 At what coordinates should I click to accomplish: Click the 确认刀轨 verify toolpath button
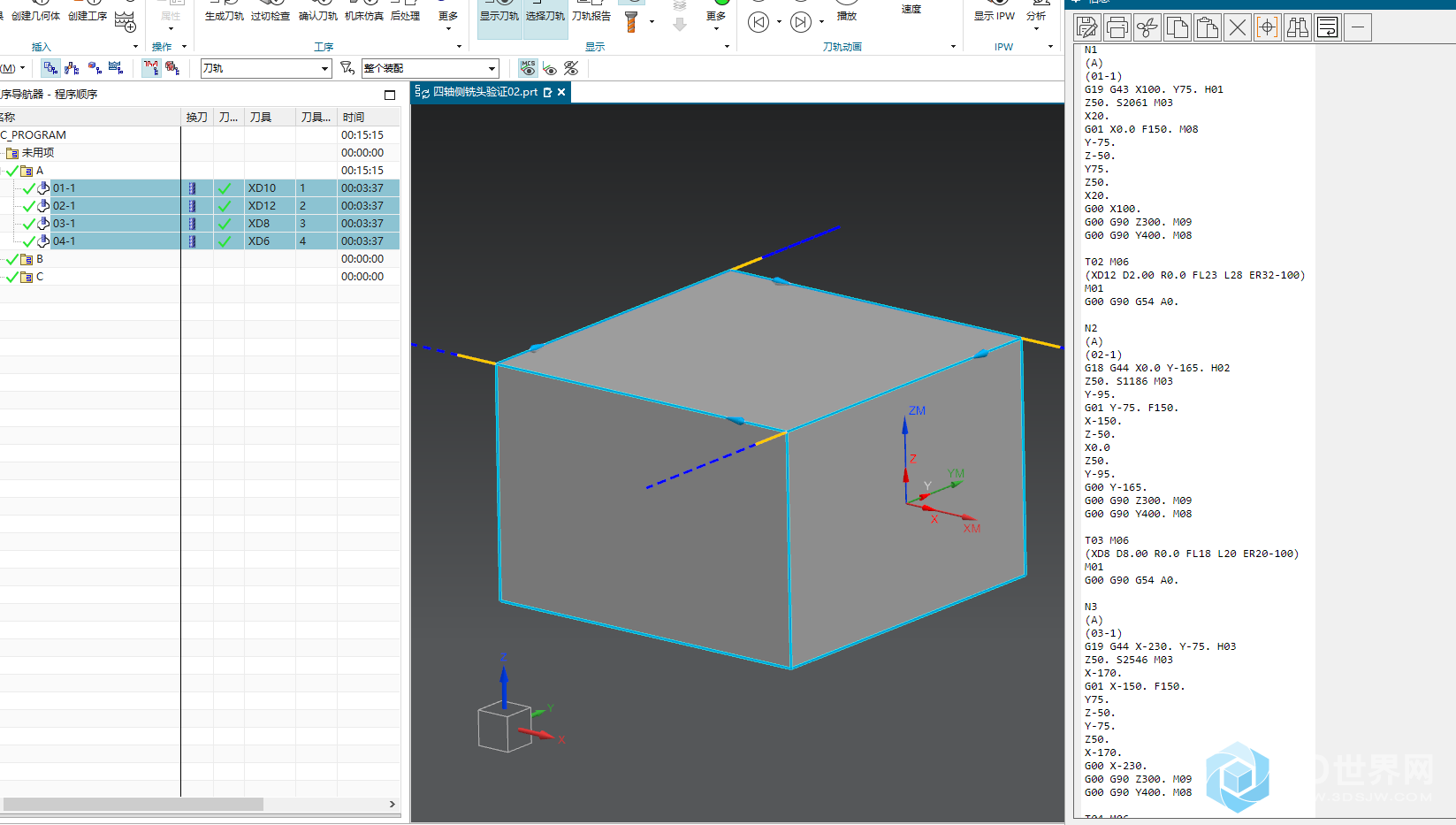click(318, 12)
